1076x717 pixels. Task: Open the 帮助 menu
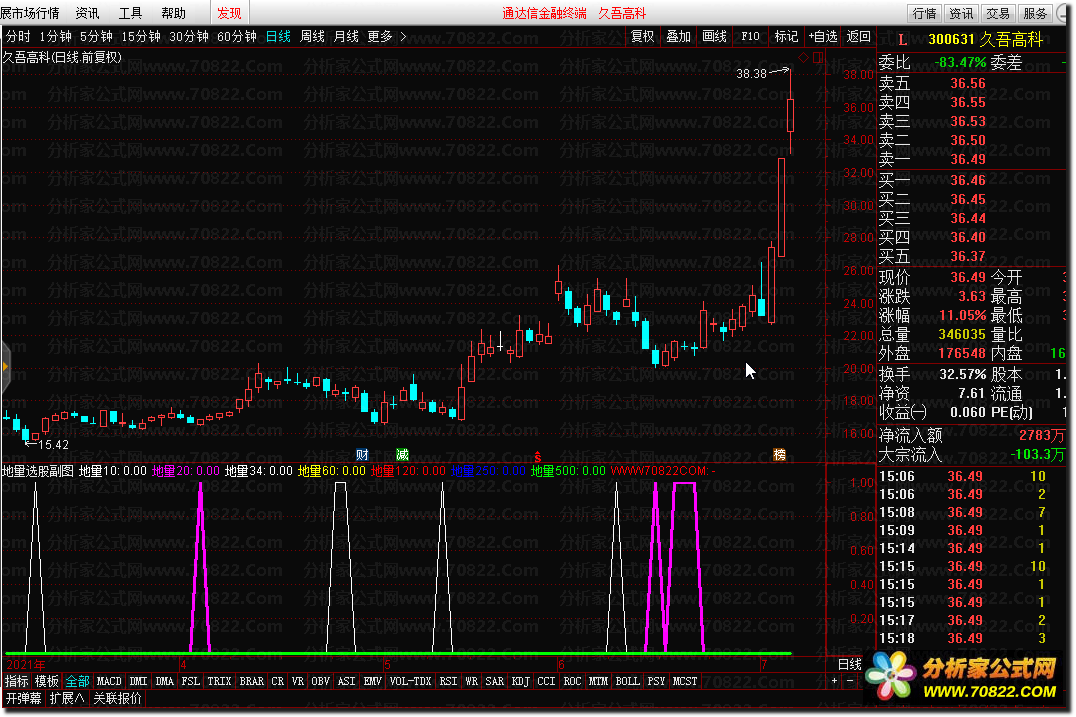tap(174, 13)
